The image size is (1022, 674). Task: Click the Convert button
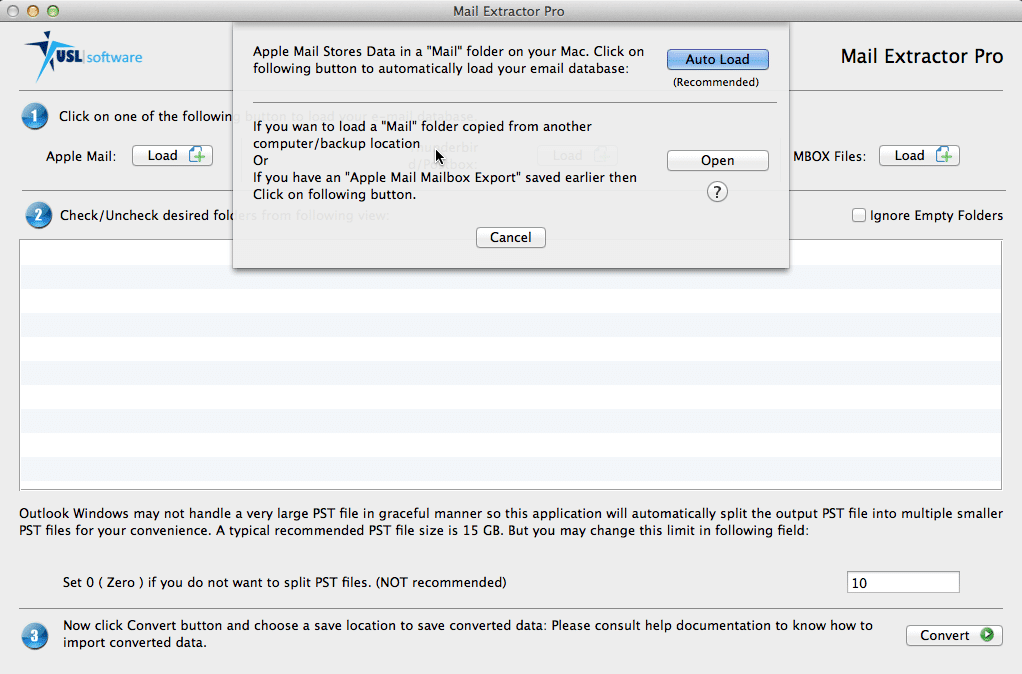pos(953,635)
